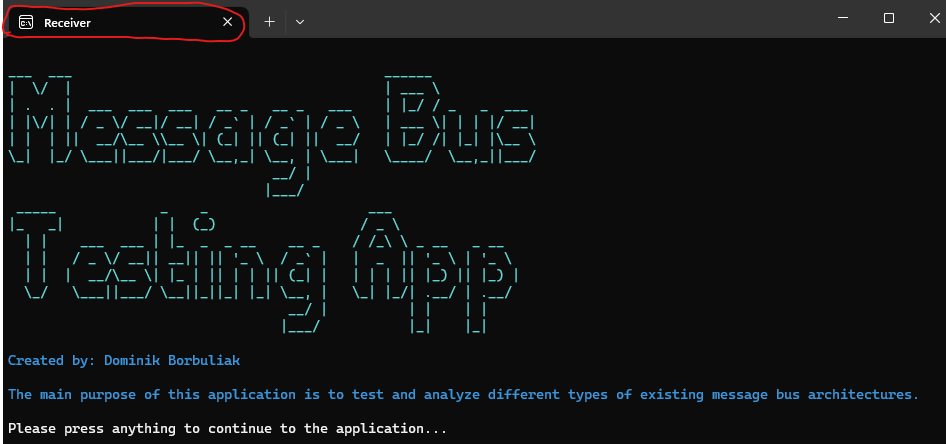946x444 pixels.
Task: Click the 'Created by: Dominik Borbuliak' line
Action: tap(124, 361)
